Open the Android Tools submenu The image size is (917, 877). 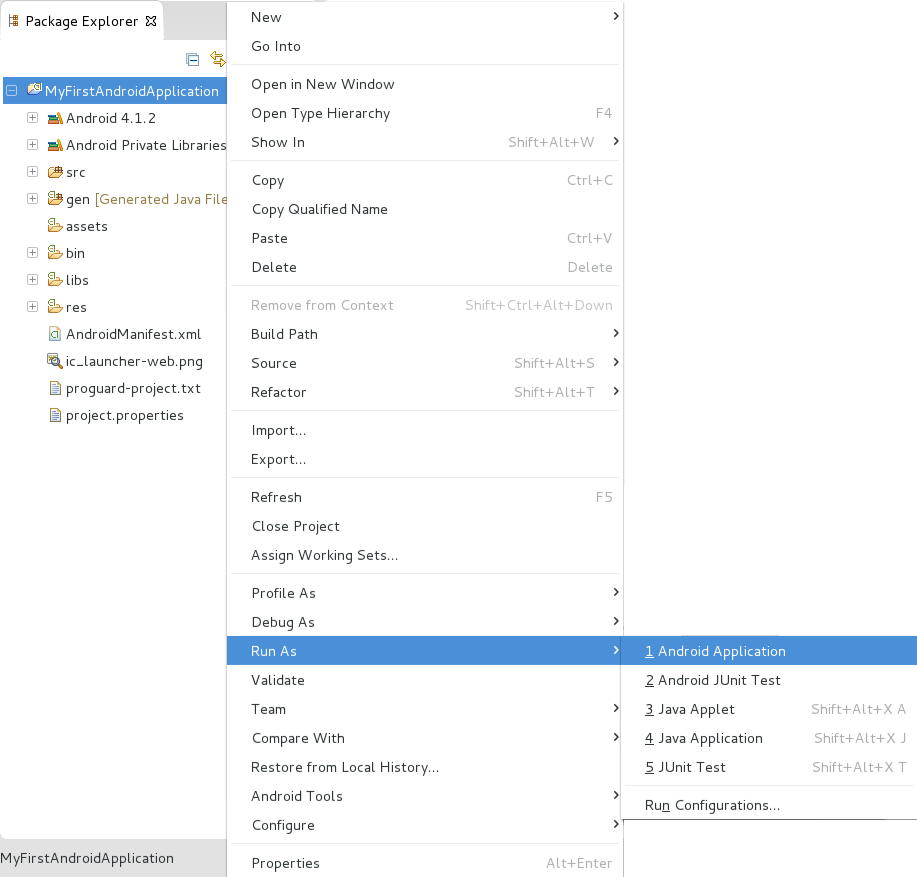click(425, 796)
